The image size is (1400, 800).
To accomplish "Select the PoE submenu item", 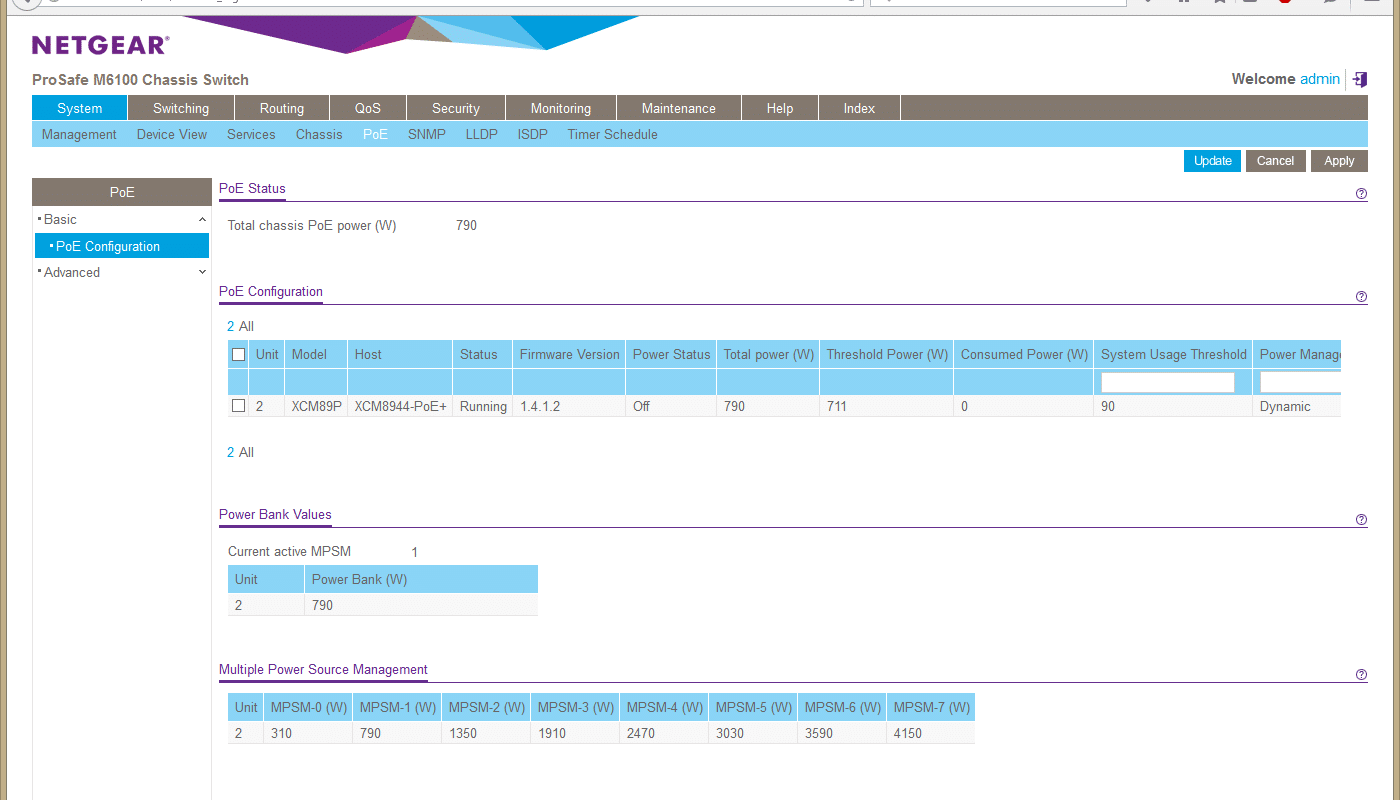I will [375, 134].
